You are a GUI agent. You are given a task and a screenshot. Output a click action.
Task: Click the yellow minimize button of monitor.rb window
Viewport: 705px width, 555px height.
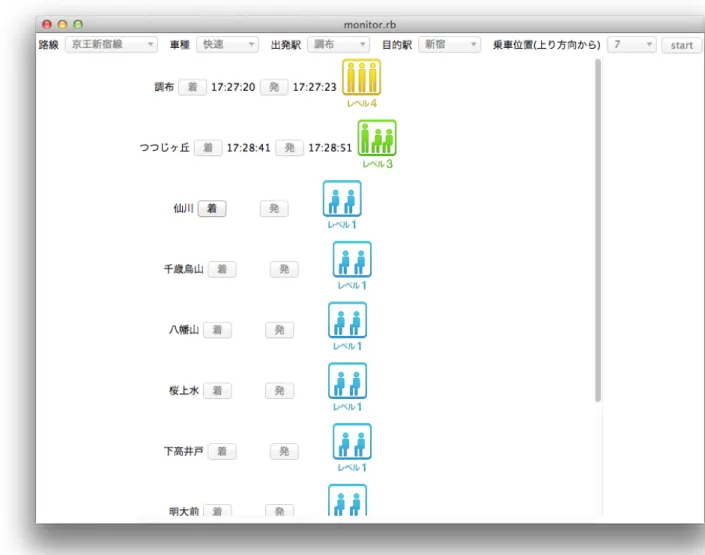(x=62, y=24)
